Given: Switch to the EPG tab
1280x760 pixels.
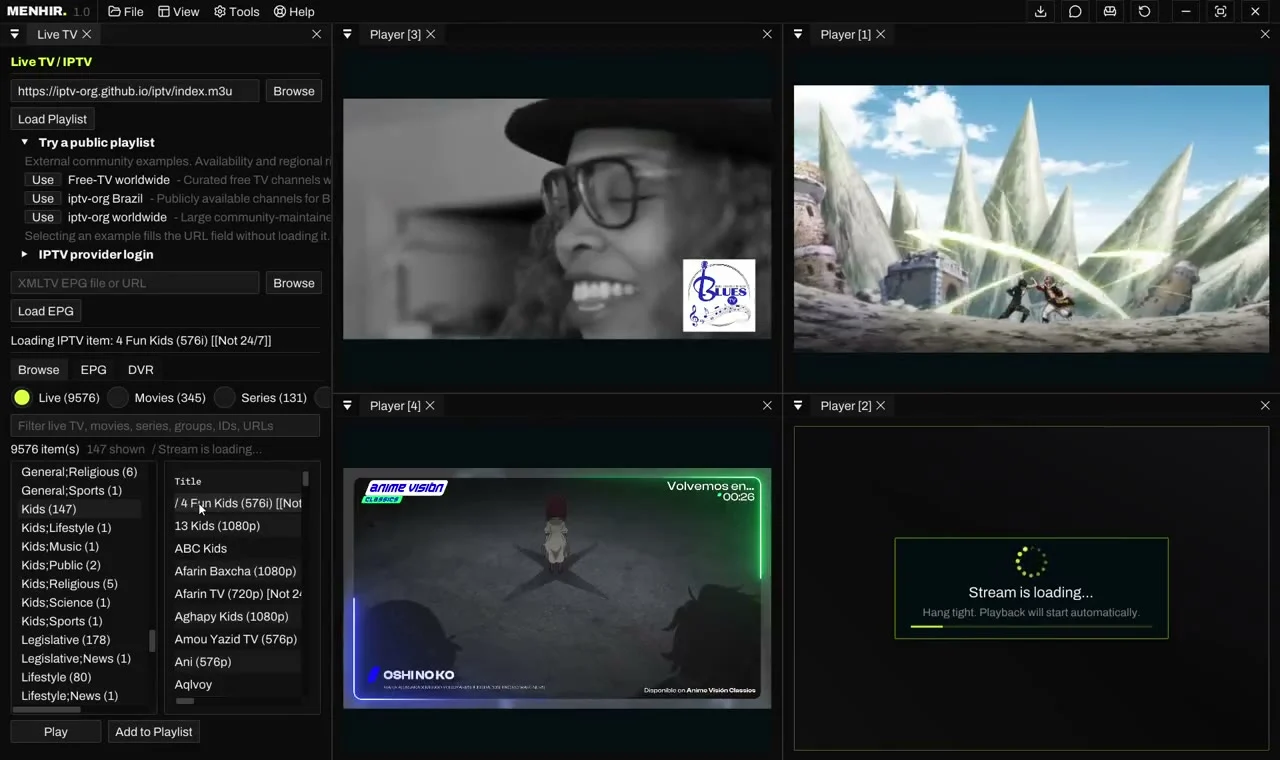Looking at the screenshot, I should click(x=93, y=370).
